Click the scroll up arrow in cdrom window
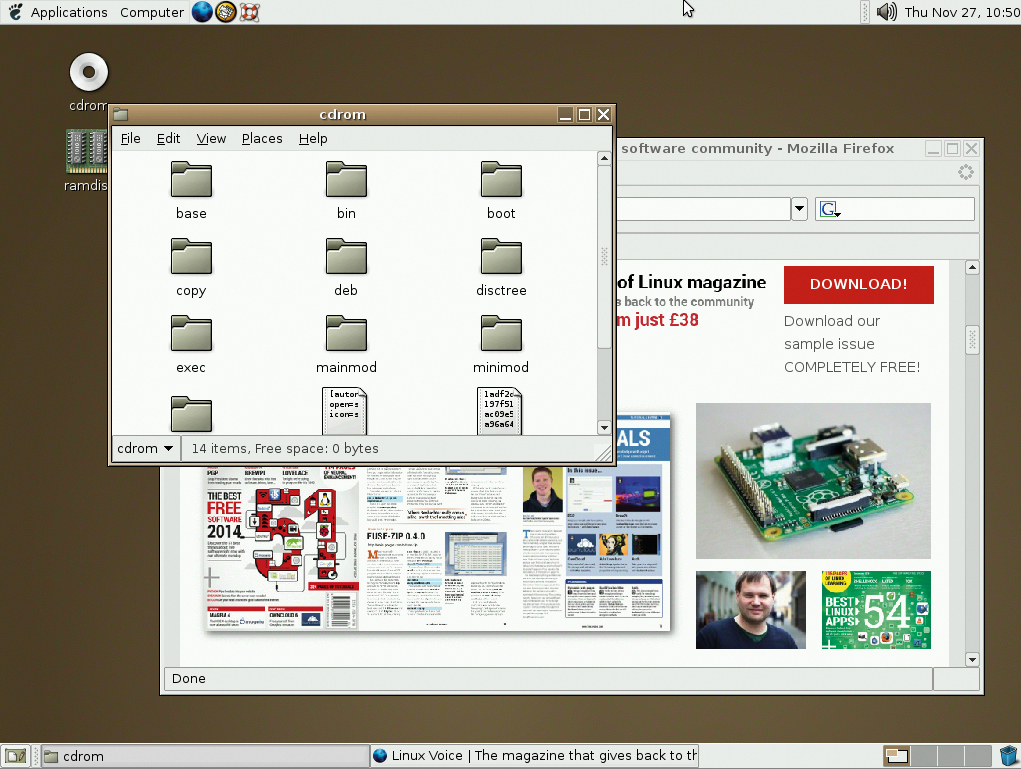 point(604,158)
